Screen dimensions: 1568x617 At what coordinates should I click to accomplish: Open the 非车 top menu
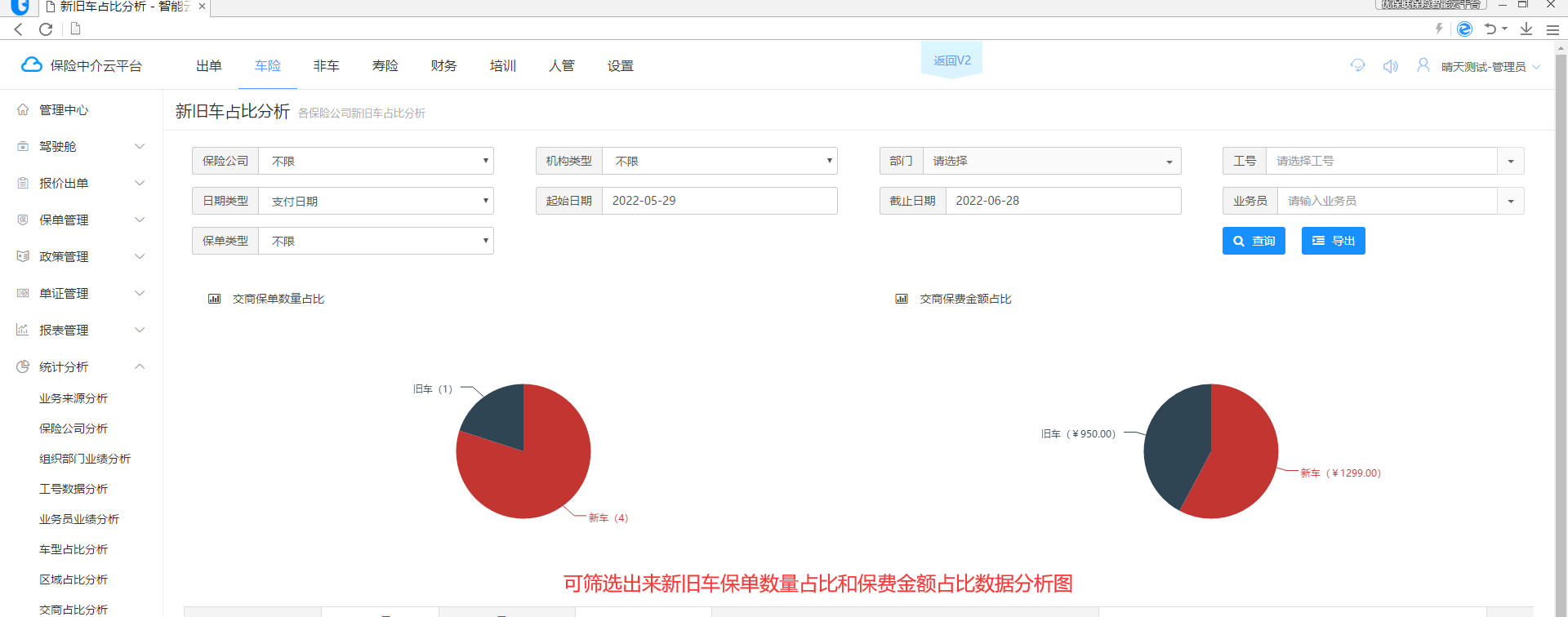[x=327, y=65]
